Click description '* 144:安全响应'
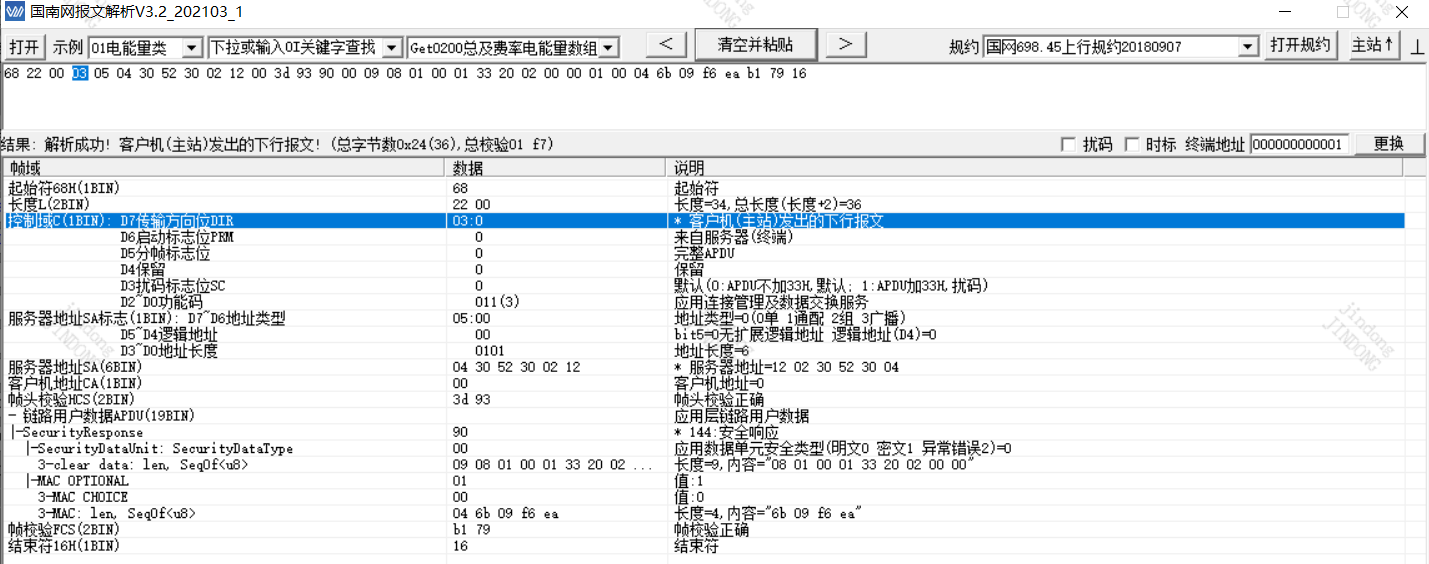This screenshot has width=1429, height=564. pyautogui.click(x=724, y=432)
